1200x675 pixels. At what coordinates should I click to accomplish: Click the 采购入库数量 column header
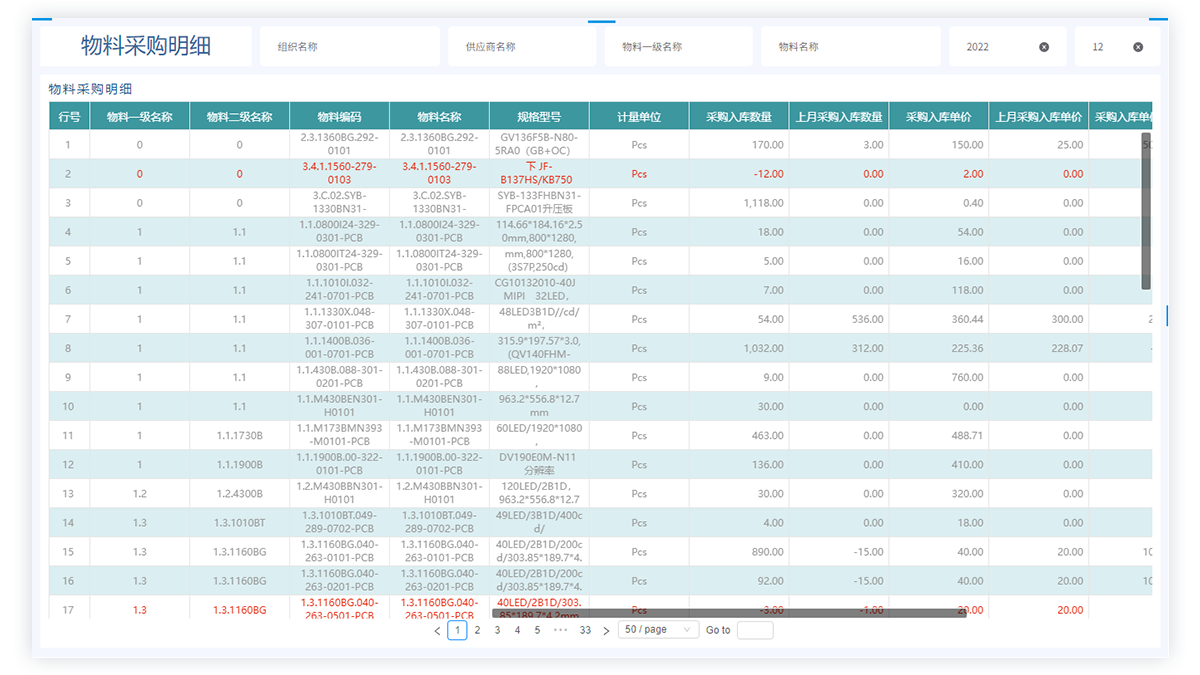pos(739,116)
